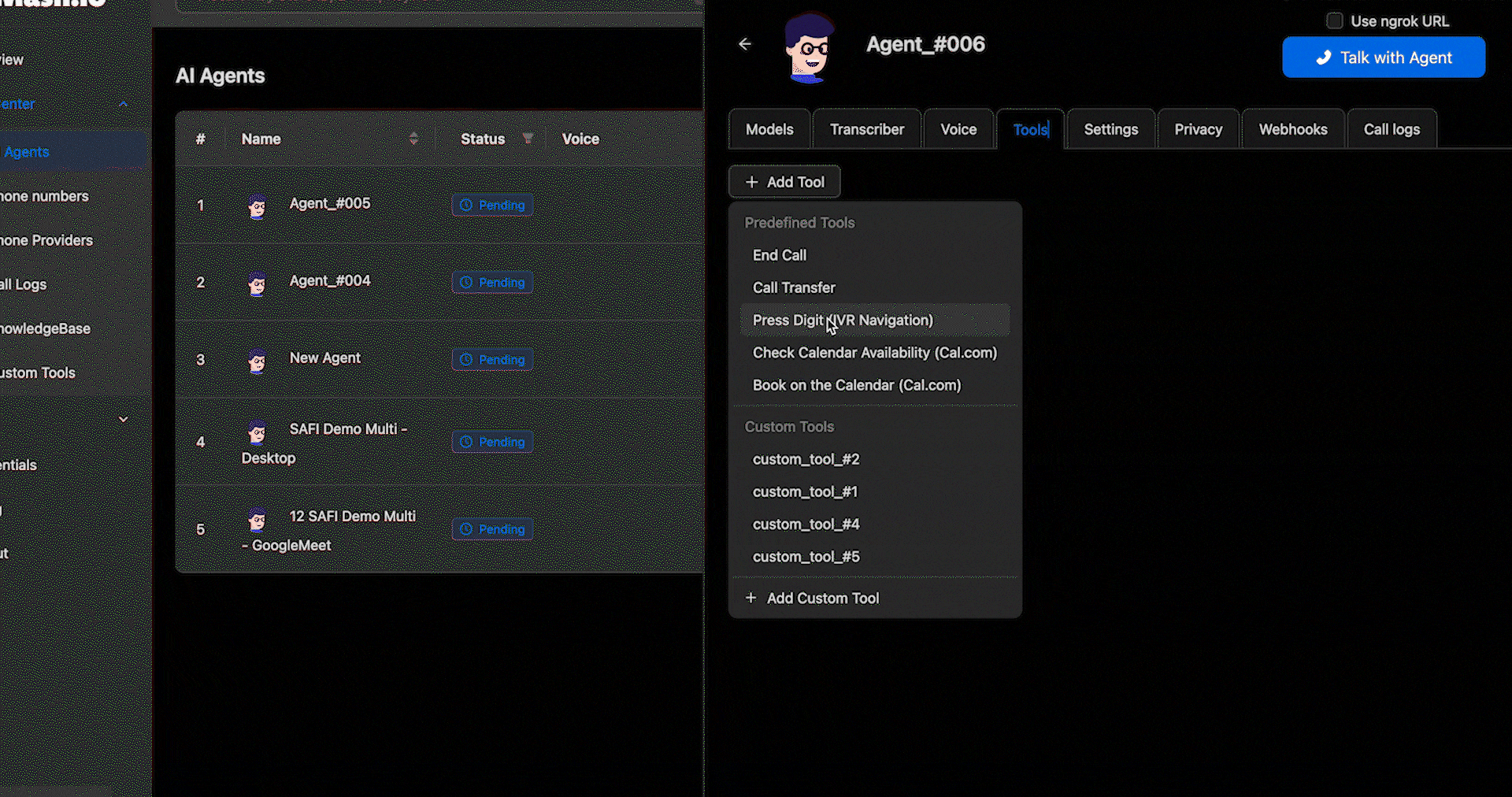
Task: Open the Status column filter icon
Action: tap(528, 139)
